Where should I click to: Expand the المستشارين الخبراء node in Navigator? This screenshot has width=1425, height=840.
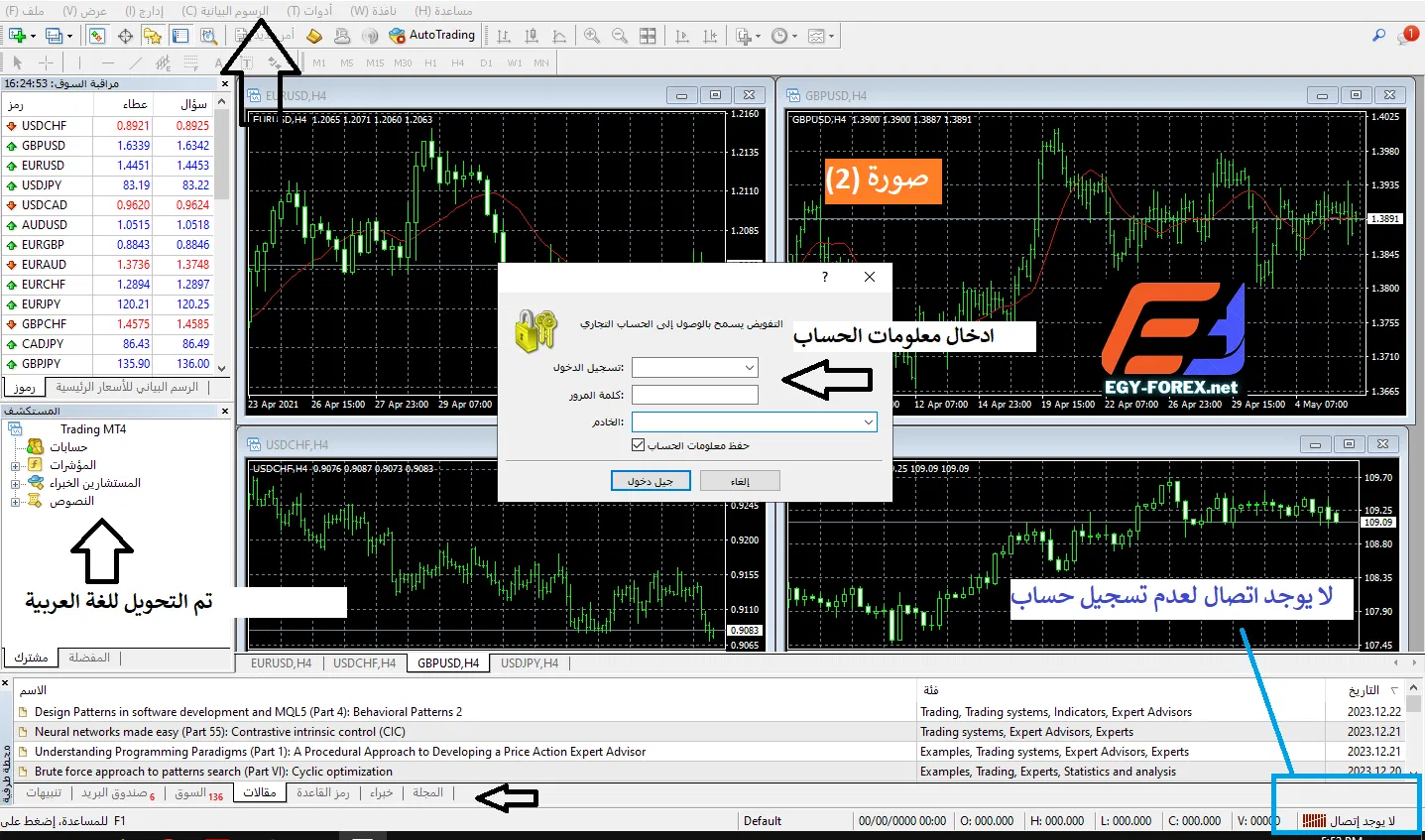(x=15, y=484)
